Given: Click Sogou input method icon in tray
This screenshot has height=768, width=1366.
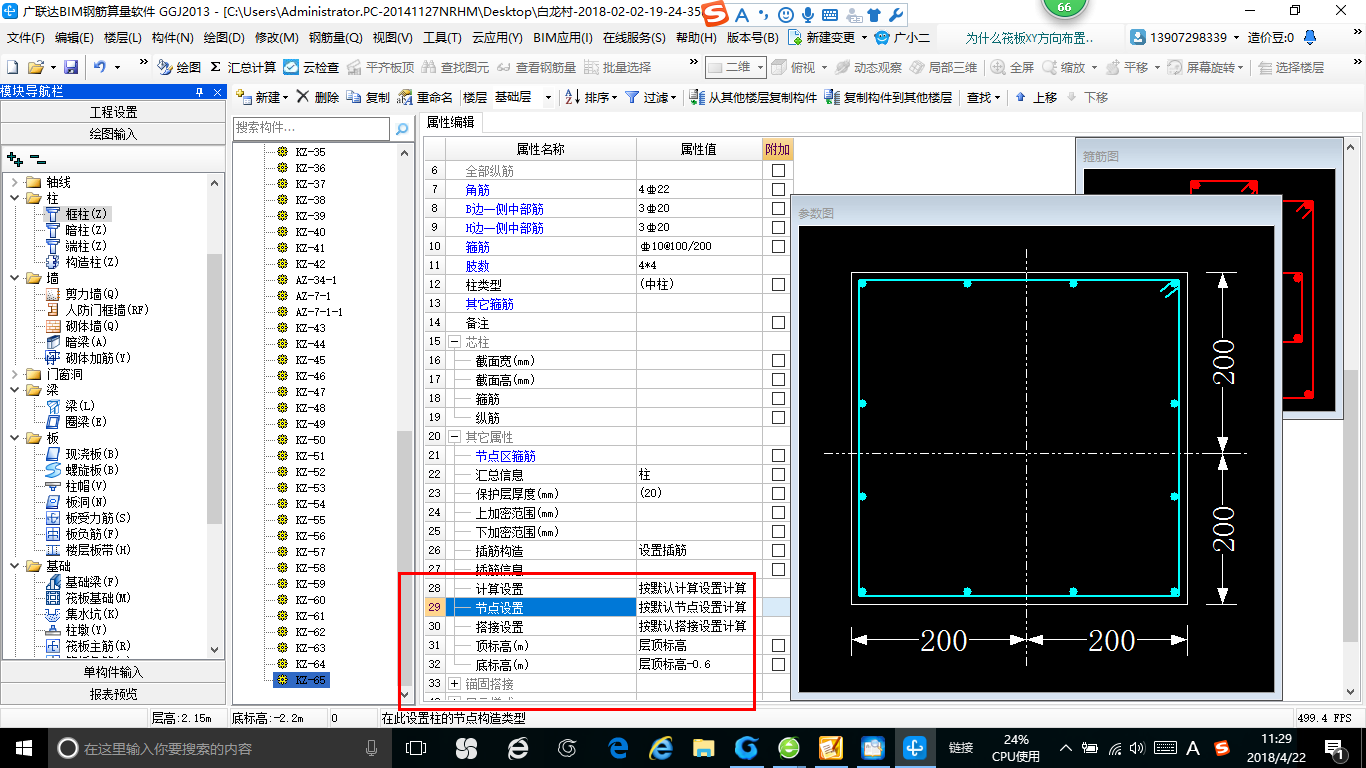Looking at the screenshot, I should 1221,747.
